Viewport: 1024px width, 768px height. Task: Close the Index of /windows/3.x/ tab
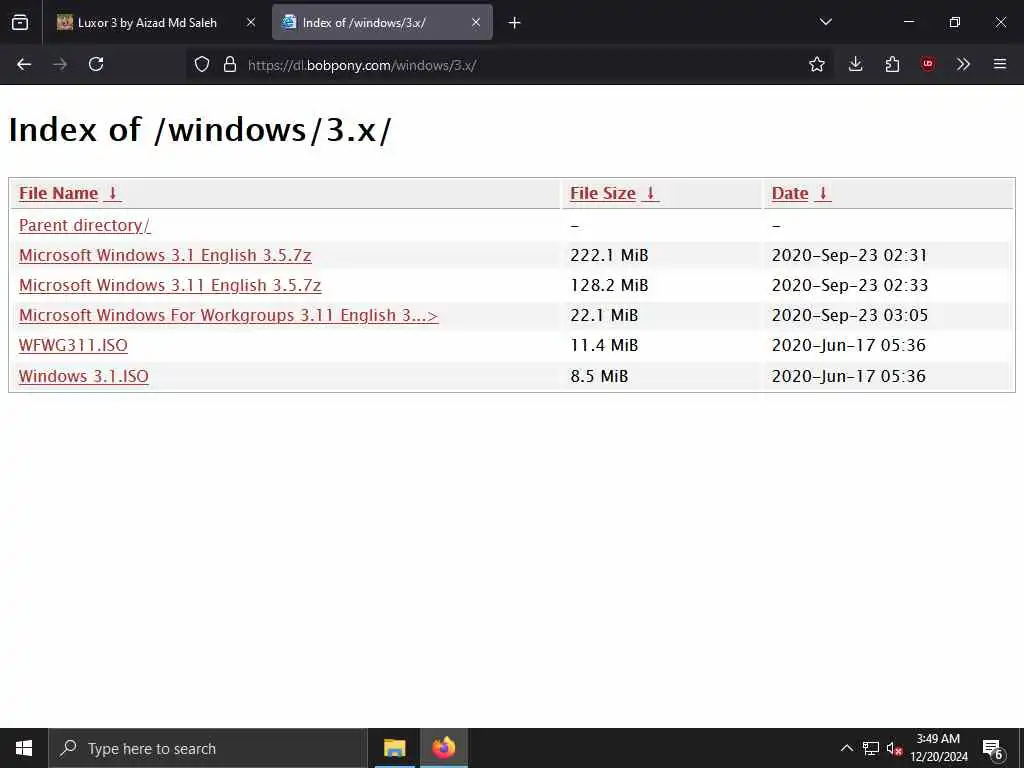pos(475,22)
